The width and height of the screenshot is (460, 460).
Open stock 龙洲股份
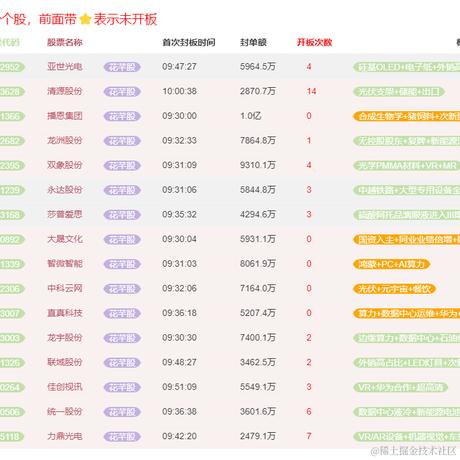tap(65, 141)
